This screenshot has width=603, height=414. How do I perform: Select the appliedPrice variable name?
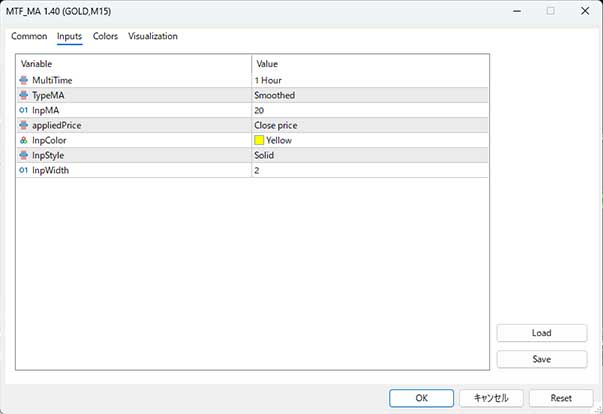[x=57, y=125]
